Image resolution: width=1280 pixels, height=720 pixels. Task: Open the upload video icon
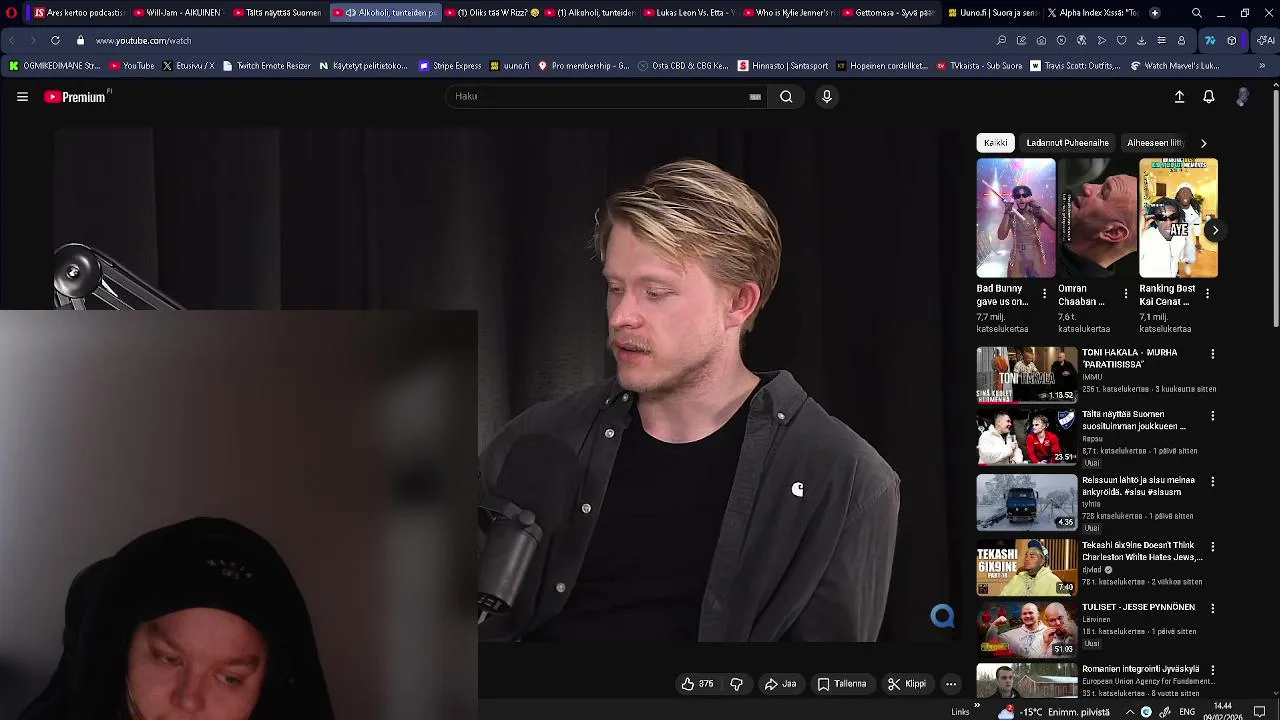tap(1179, 97)
